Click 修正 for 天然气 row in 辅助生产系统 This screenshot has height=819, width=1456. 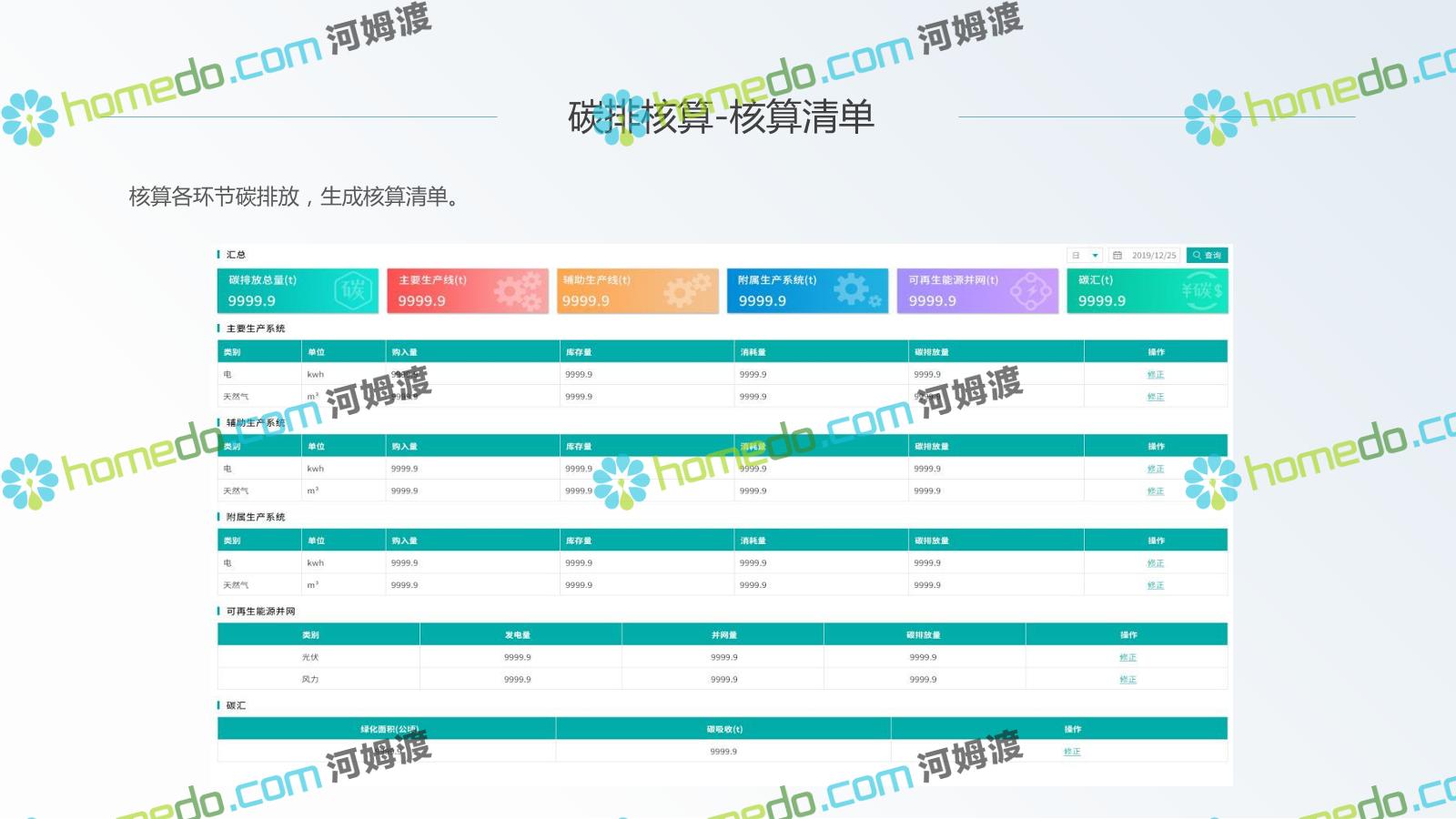(1156, 491)
